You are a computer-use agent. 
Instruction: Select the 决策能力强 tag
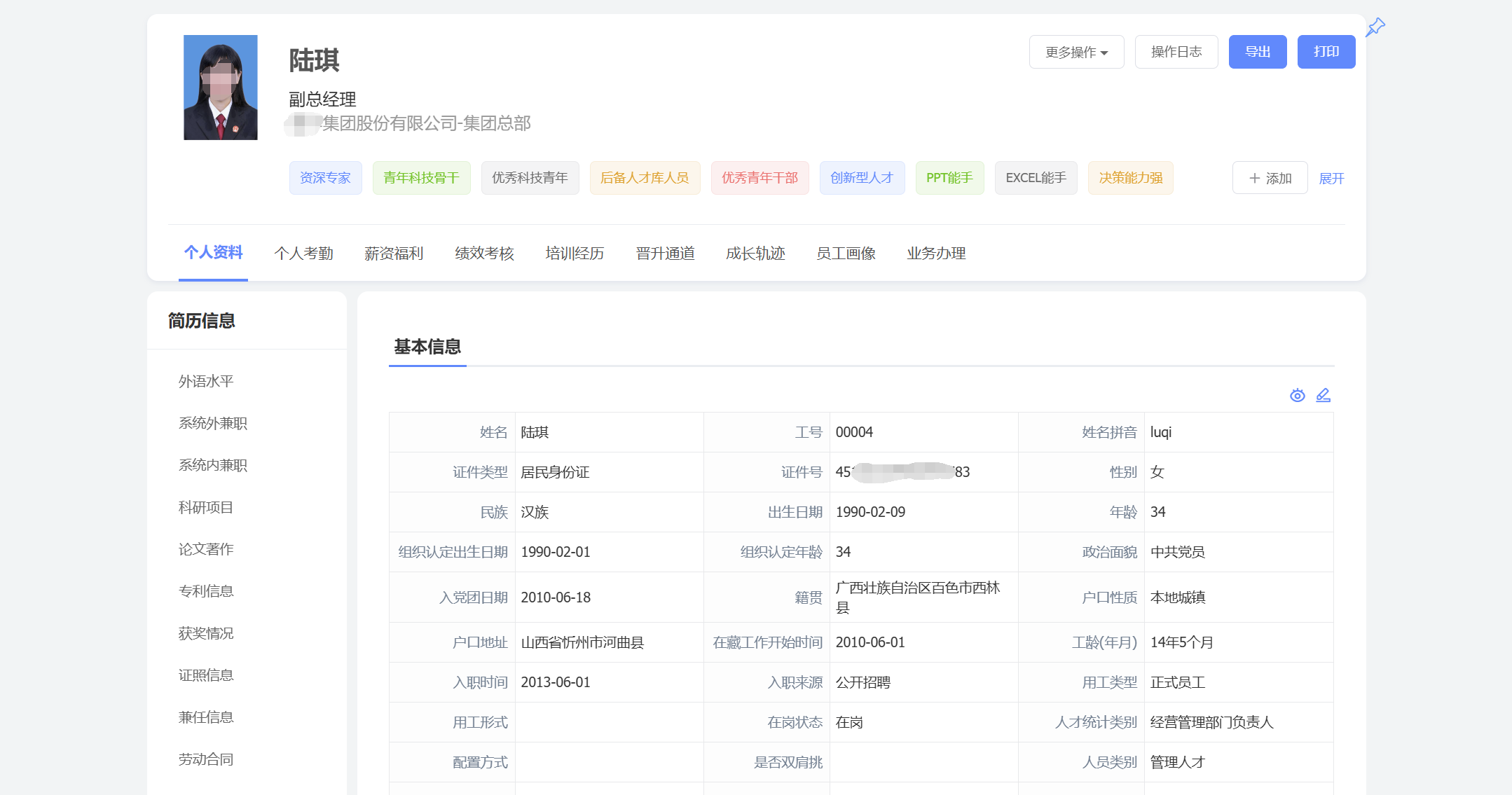[1130, 178]
